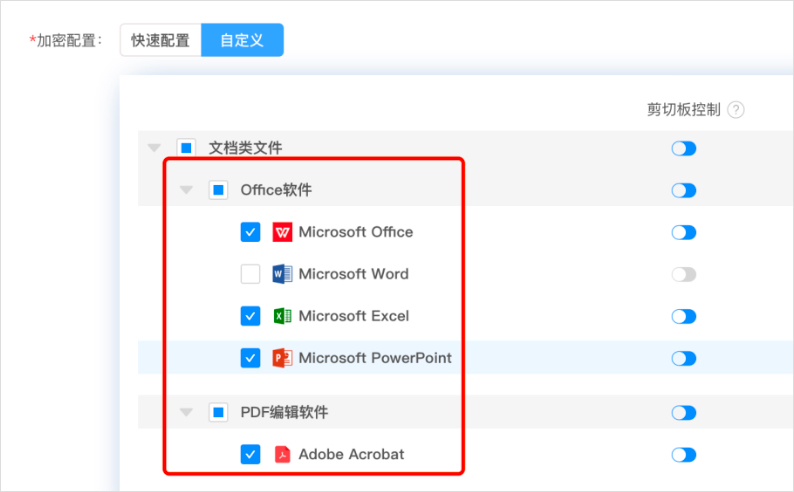Click the Microsoft Office WPS icon
This screenshot has height=492, width=794.
(282, 232)
